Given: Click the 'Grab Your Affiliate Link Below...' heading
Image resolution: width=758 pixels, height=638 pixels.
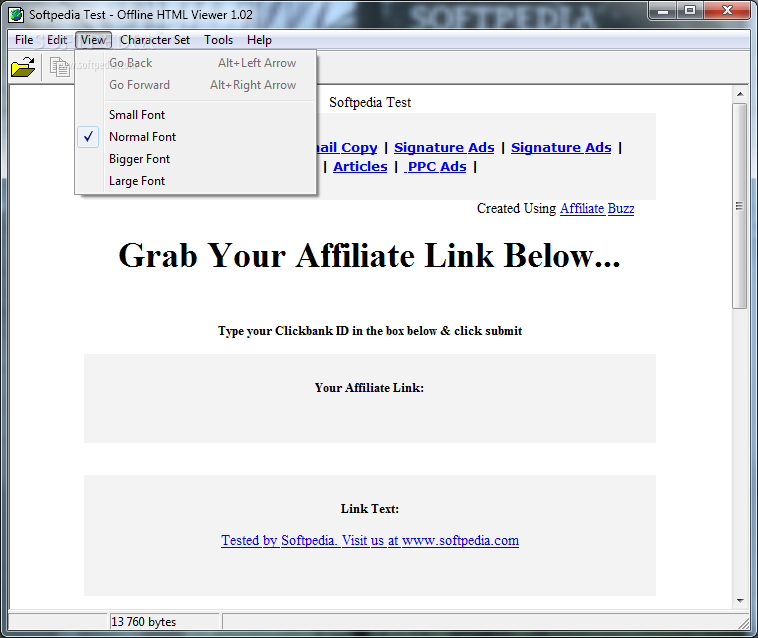Looking at the screenshot, I should (369, 255).
